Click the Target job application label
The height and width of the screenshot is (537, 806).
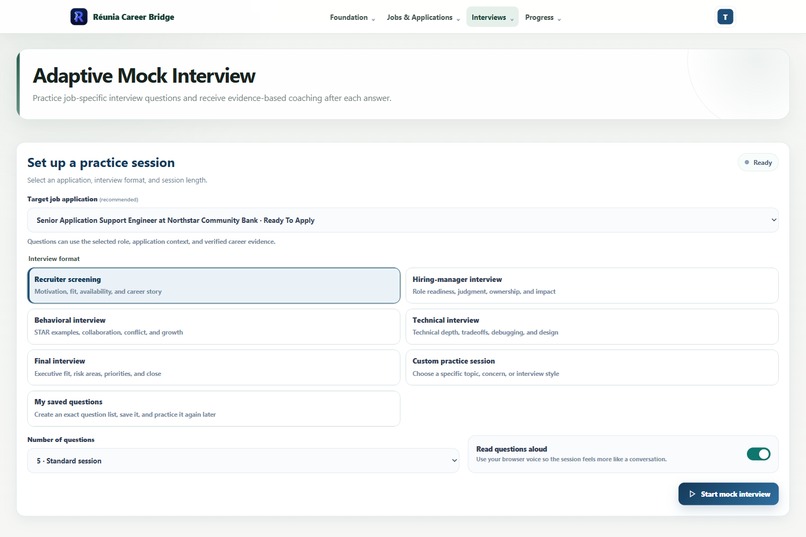coord(62,199)
